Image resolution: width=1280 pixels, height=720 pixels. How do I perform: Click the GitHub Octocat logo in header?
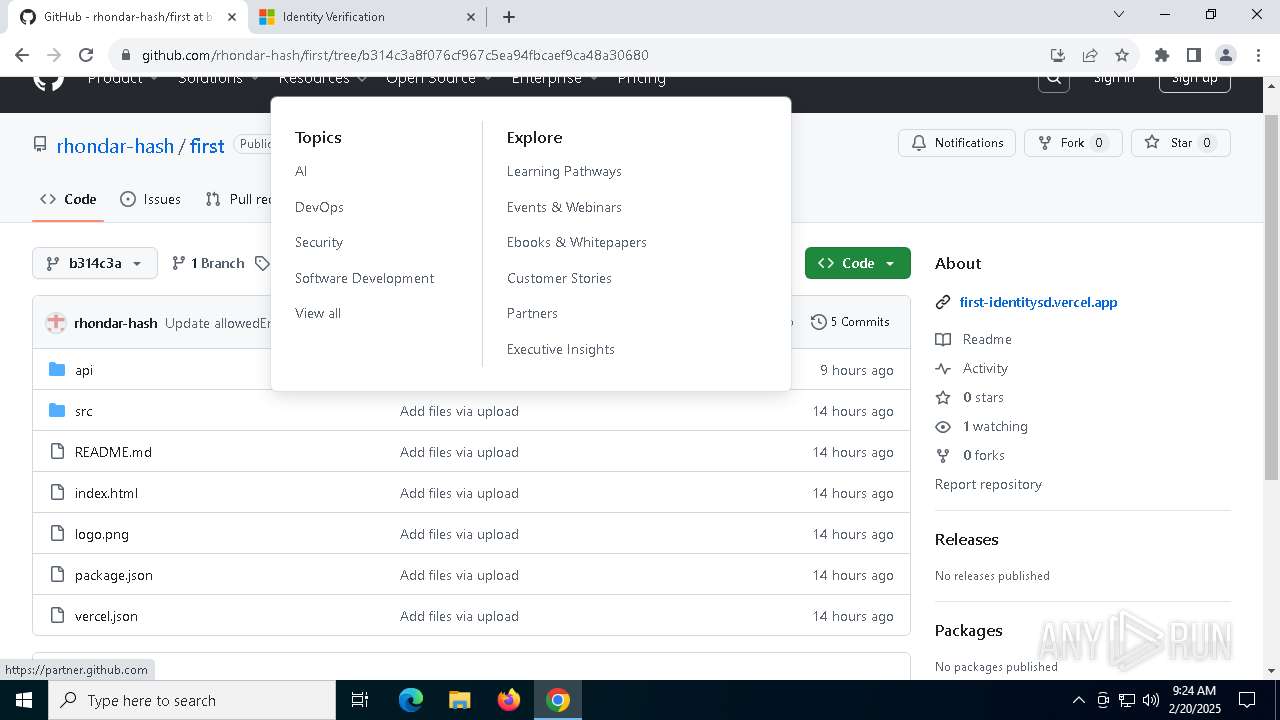[x=48, y=82]
